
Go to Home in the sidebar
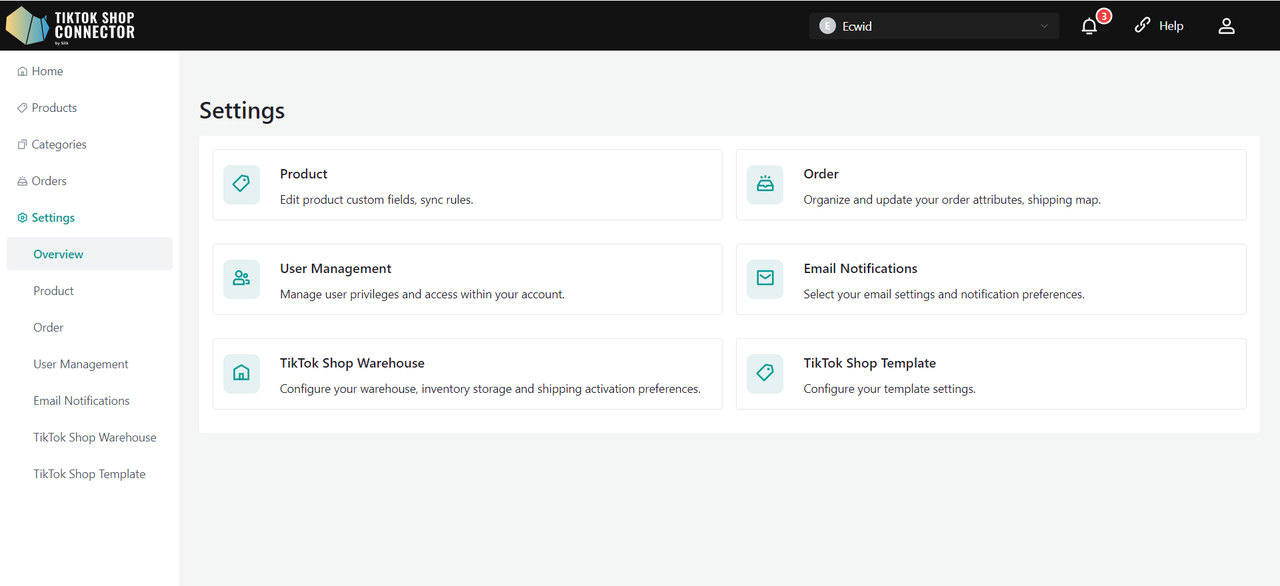(x=47, y=71)
